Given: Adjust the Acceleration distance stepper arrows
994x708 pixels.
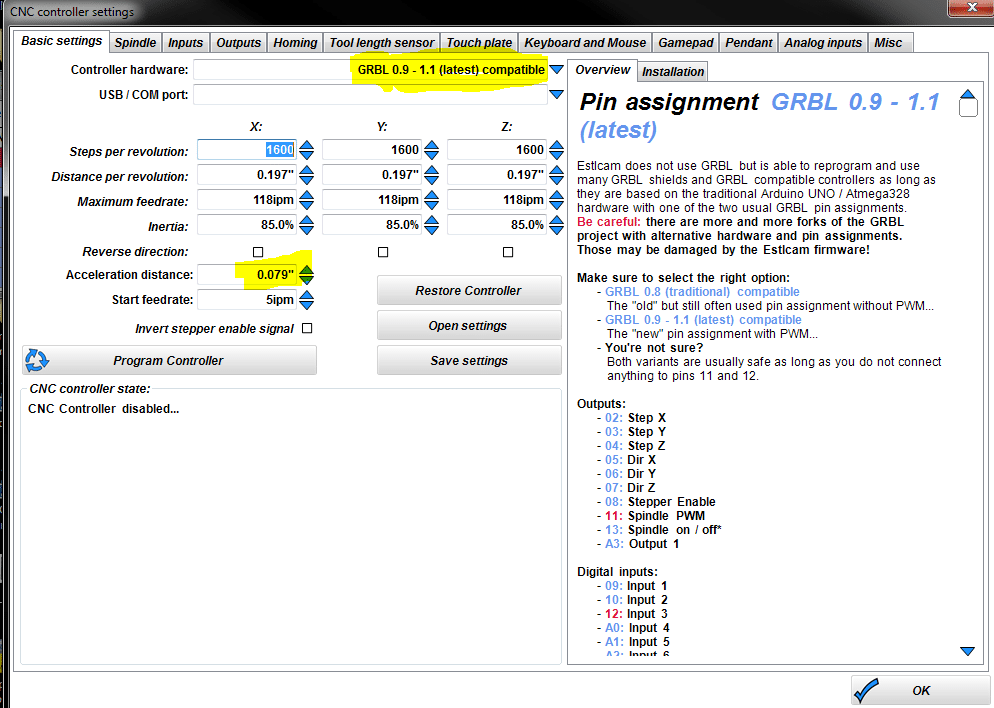Looking at the screenshot, I should tap(306, 274).
